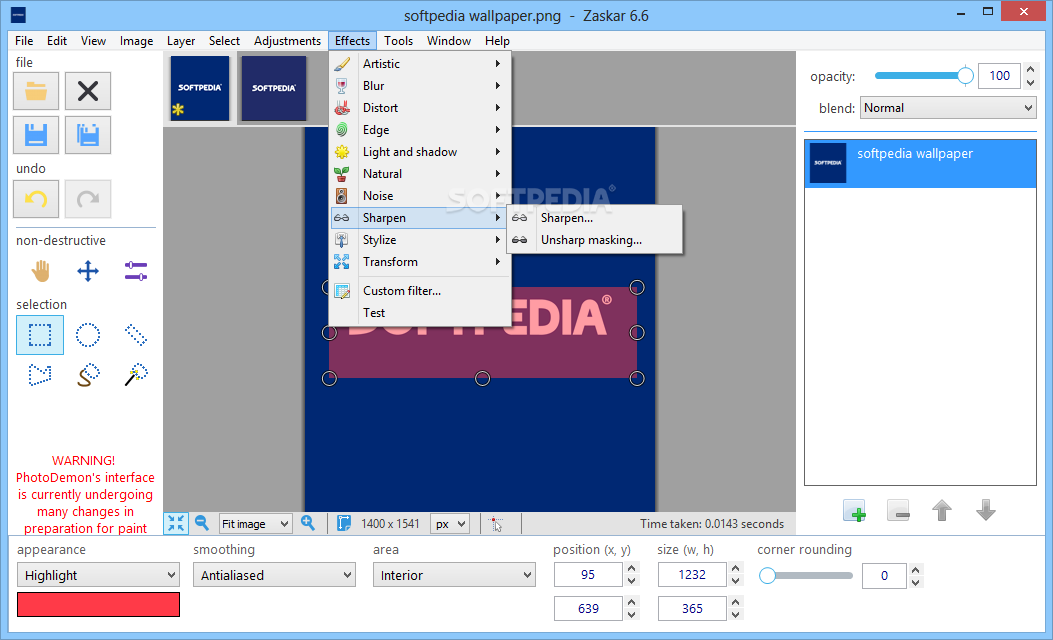The image size is (1053, 640).
Task: Select the elliptical selection tool
Action: [88, 335]
